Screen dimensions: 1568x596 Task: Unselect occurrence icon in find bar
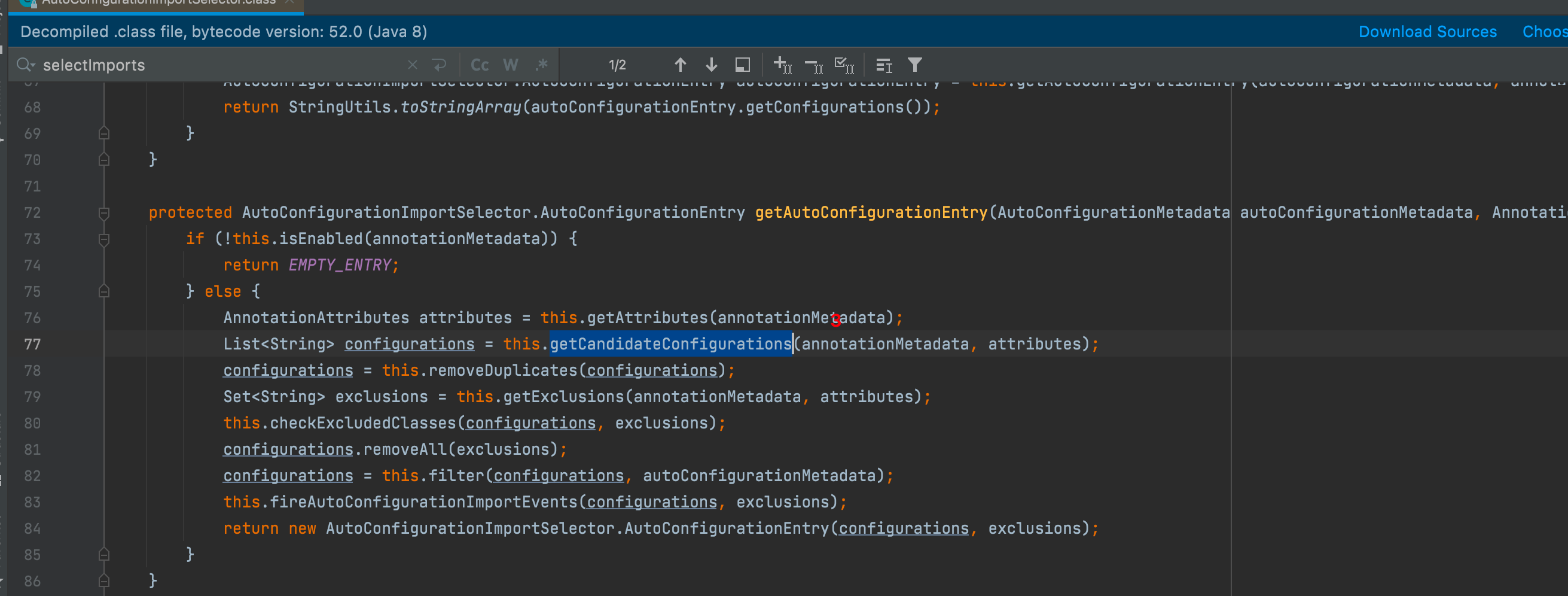pos(814,65)
